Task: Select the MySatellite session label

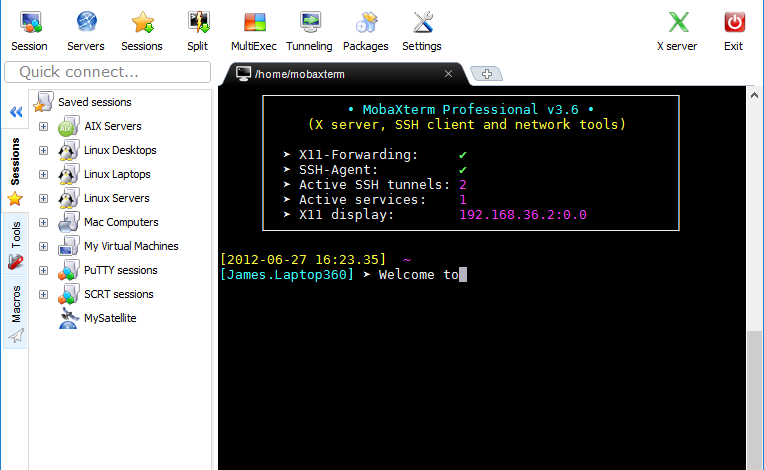Action: click(110, 318)
